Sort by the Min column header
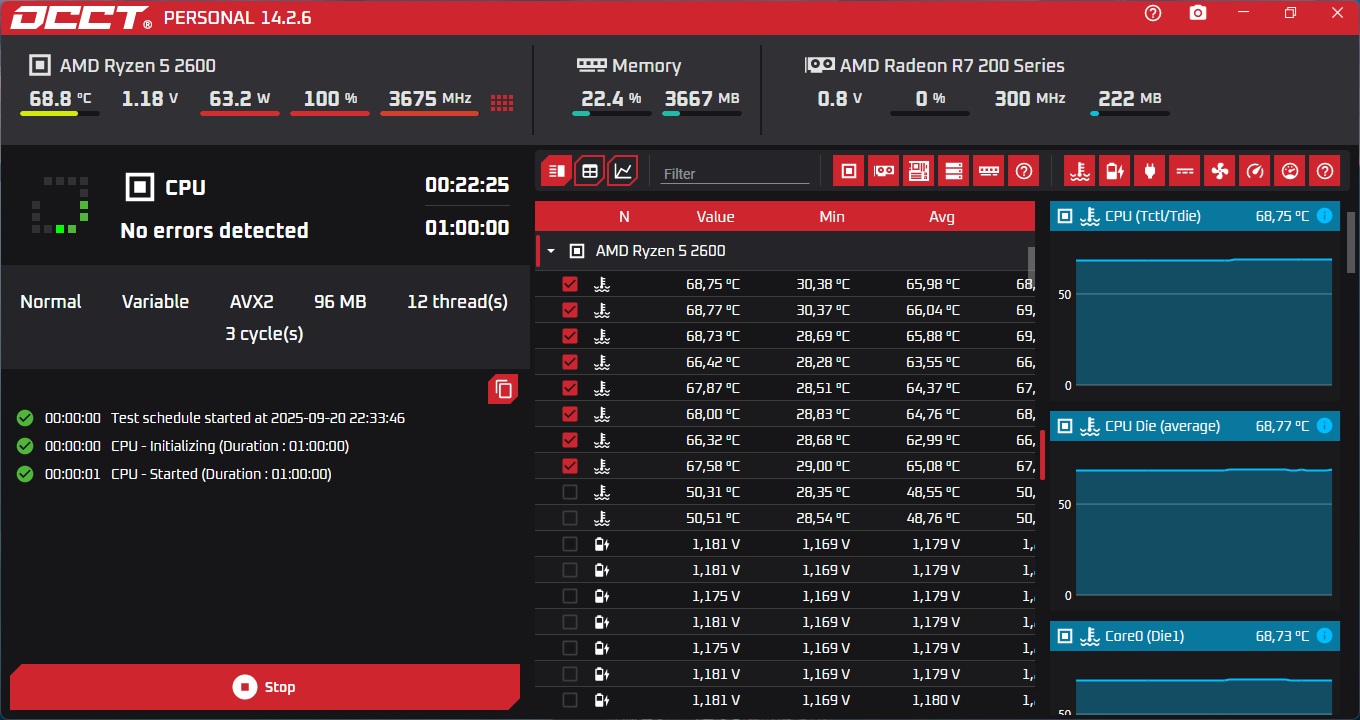 tap(831, 217)
